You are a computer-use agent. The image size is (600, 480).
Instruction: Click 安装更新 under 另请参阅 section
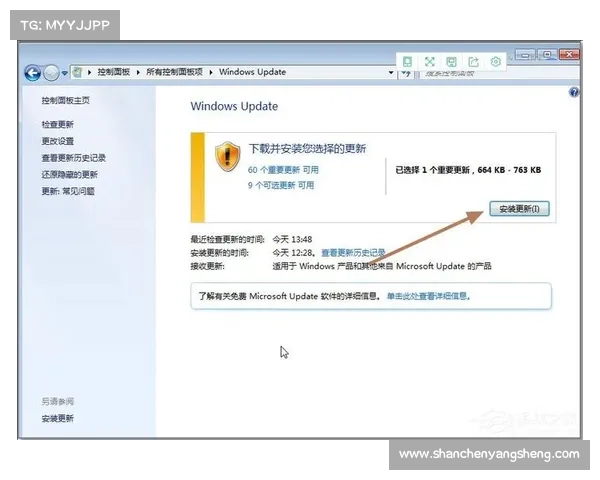click(57, 419)
